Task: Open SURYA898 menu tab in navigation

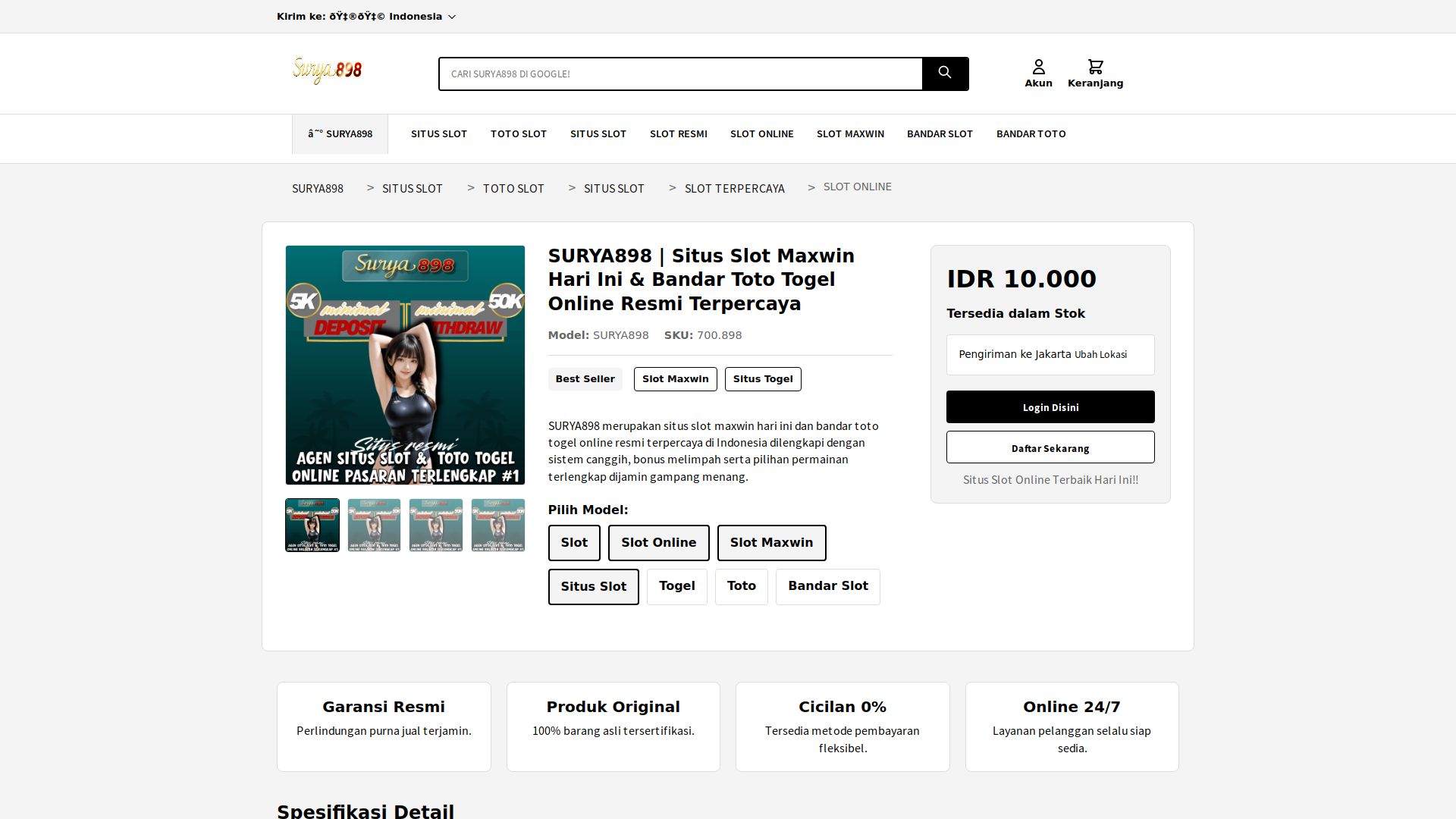Action: coord(340,134)
